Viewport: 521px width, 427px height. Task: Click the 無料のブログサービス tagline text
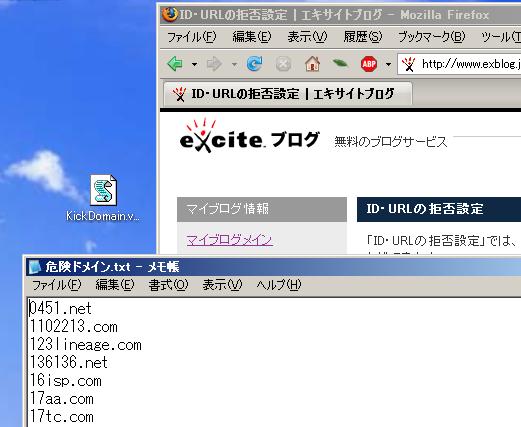tap(390, 142)
